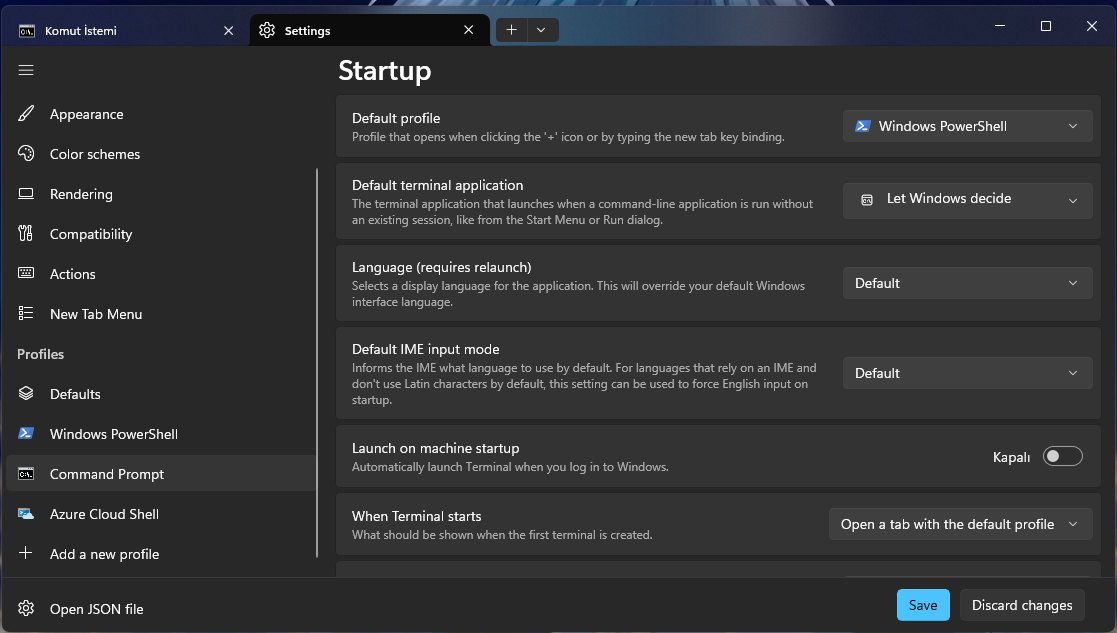Screen dimensions: 1117x633
Task: Expand the Default profile dropdown
Action: pos(967,126)
